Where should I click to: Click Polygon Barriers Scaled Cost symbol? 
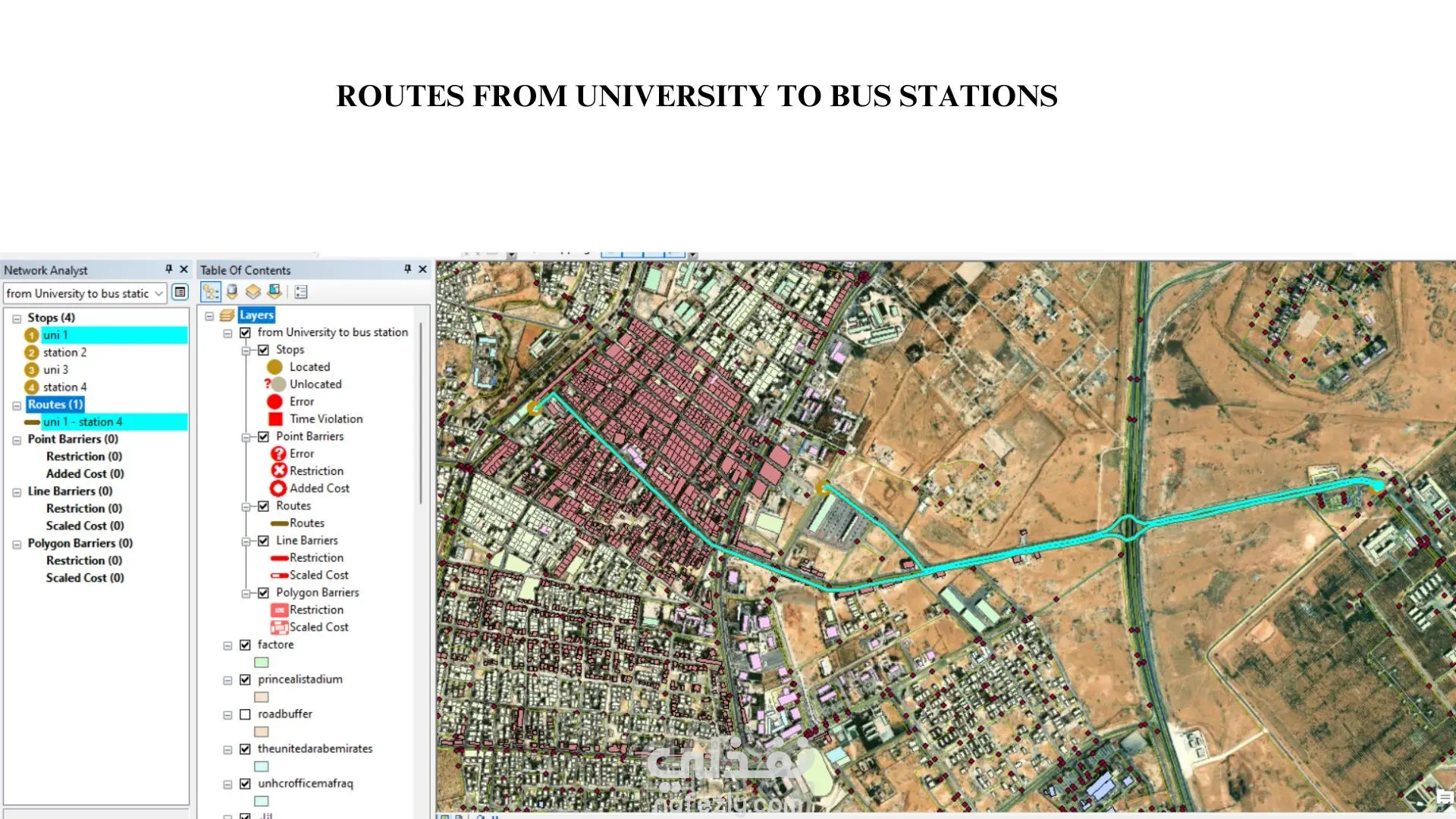(279, 628)
